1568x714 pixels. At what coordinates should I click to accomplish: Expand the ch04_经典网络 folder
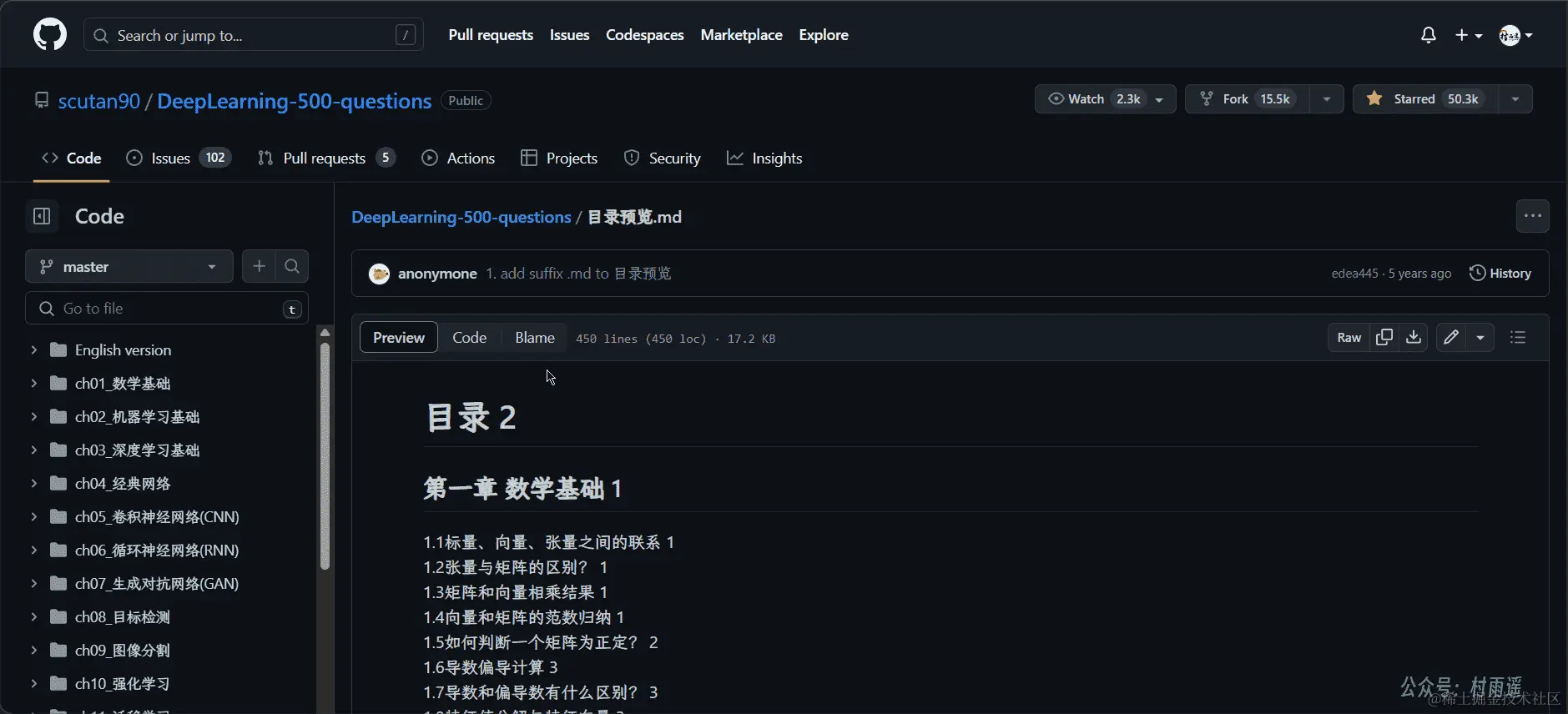click(x=34, y=483)
